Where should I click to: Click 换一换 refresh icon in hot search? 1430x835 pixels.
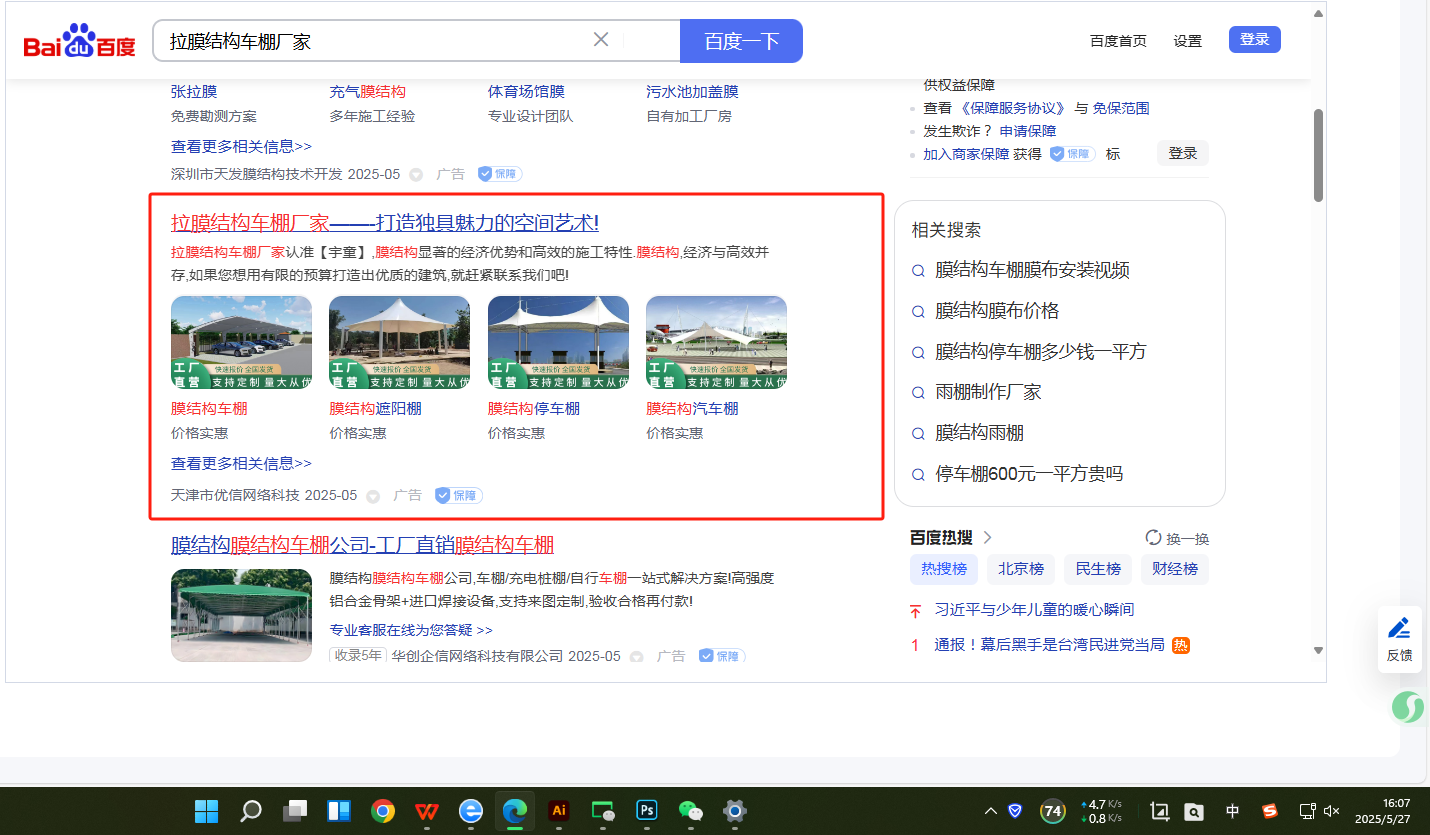(1153, 538)
